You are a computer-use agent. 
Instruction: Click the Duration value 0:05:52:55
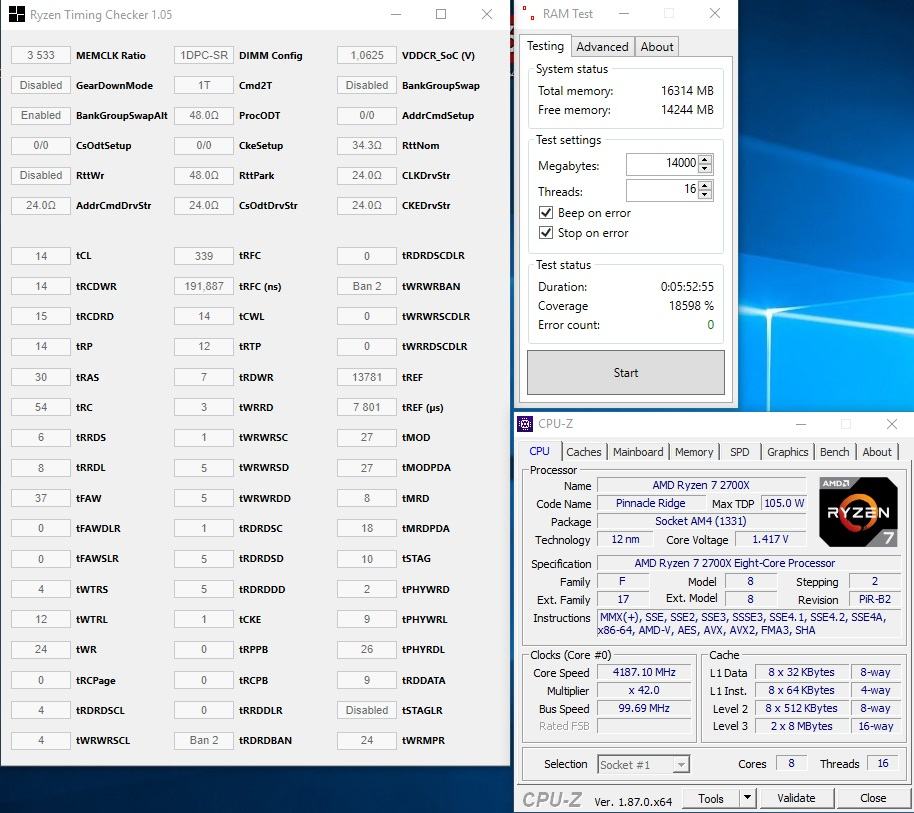click(687, 286)
